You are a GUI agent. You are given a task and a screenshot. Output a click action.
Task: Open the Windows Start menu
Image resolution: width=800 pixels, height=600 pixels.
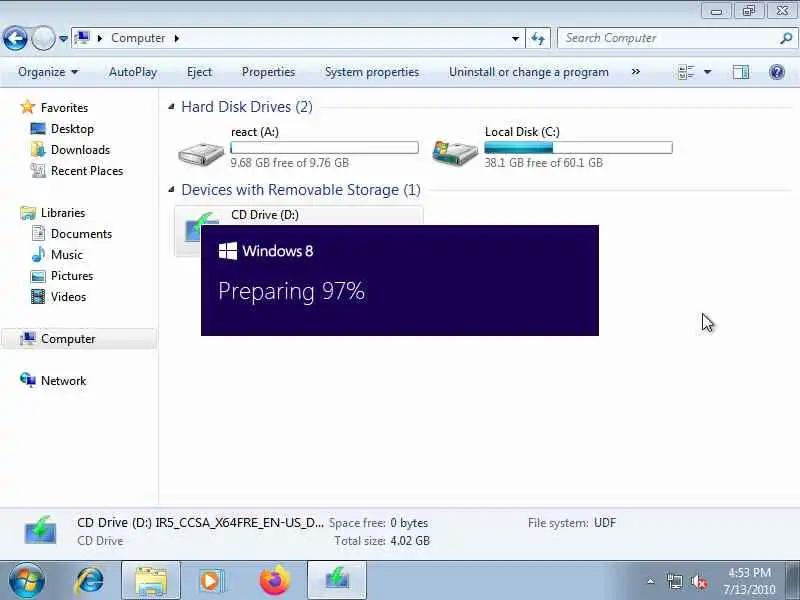pos(27,581)
